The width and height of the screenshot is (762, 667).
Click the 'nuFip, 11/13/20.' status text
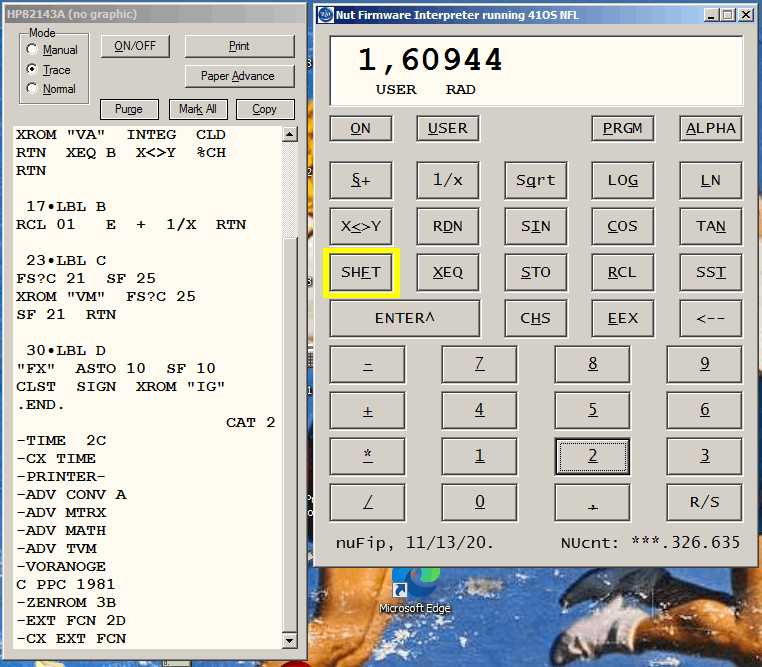[415, 543]
